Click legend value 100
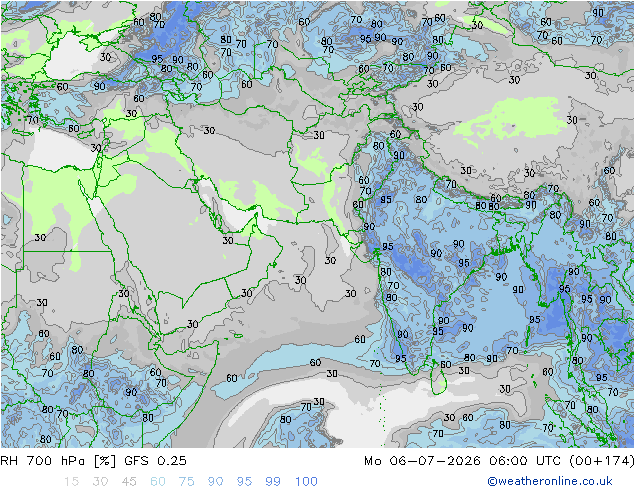 [x=306, y=482]
